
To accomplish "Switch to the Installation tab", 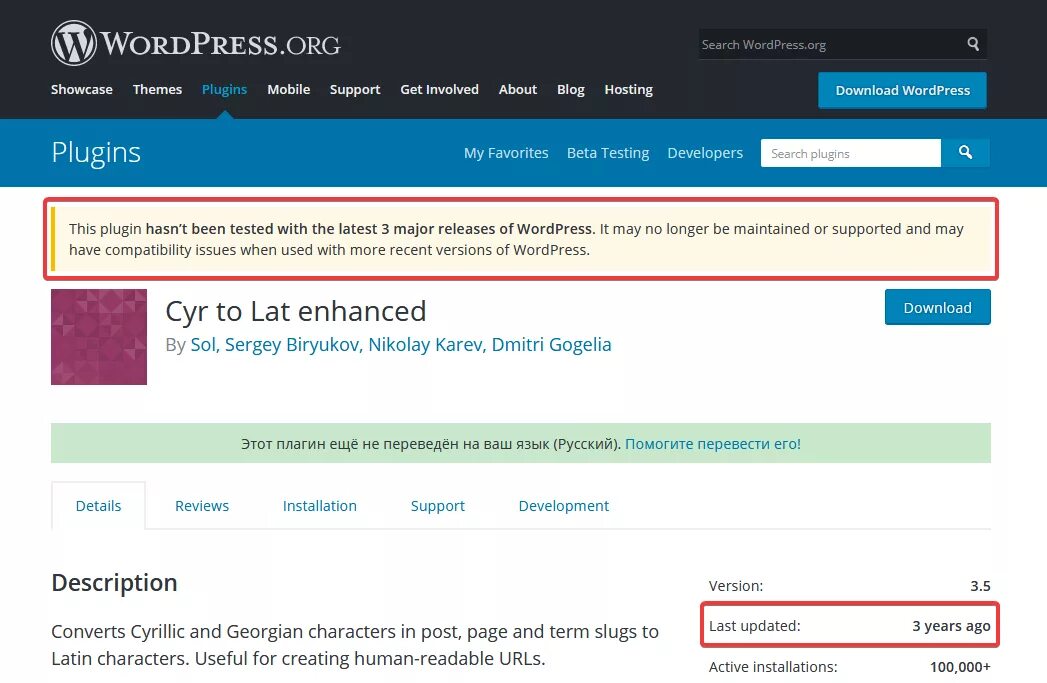I will pos(319,505).
